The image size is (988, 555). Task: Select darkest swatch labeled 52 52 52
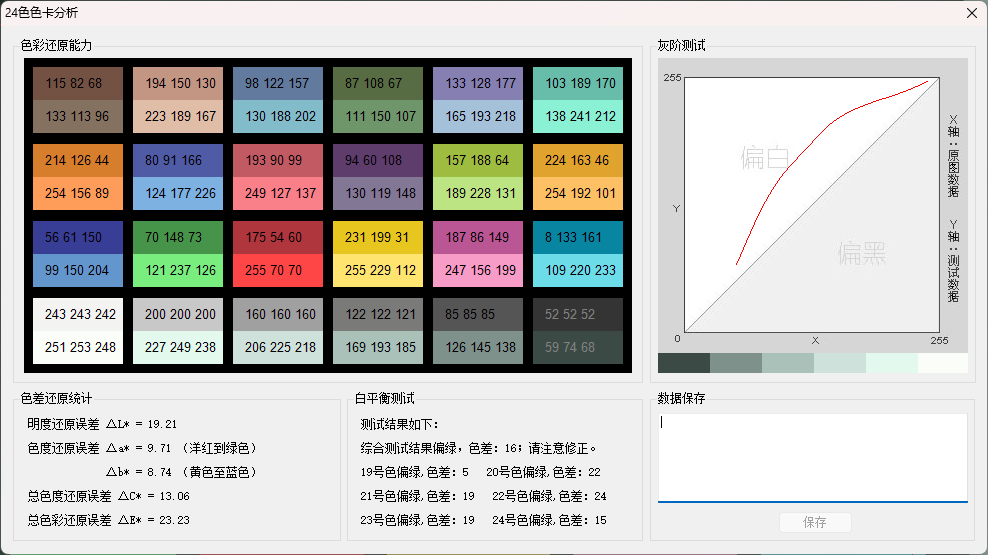coord(578,314)
